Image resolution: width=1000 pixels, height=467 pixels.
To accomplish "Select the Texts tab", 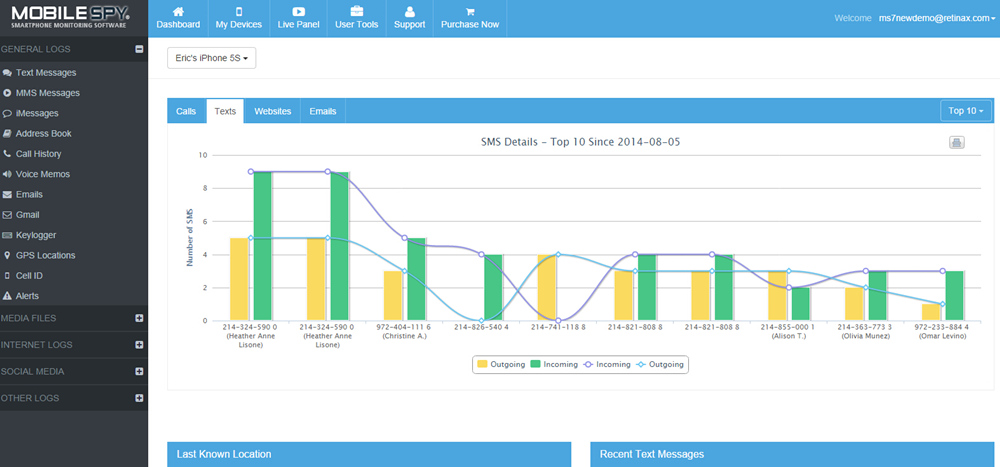I will (x=225, y=111).
